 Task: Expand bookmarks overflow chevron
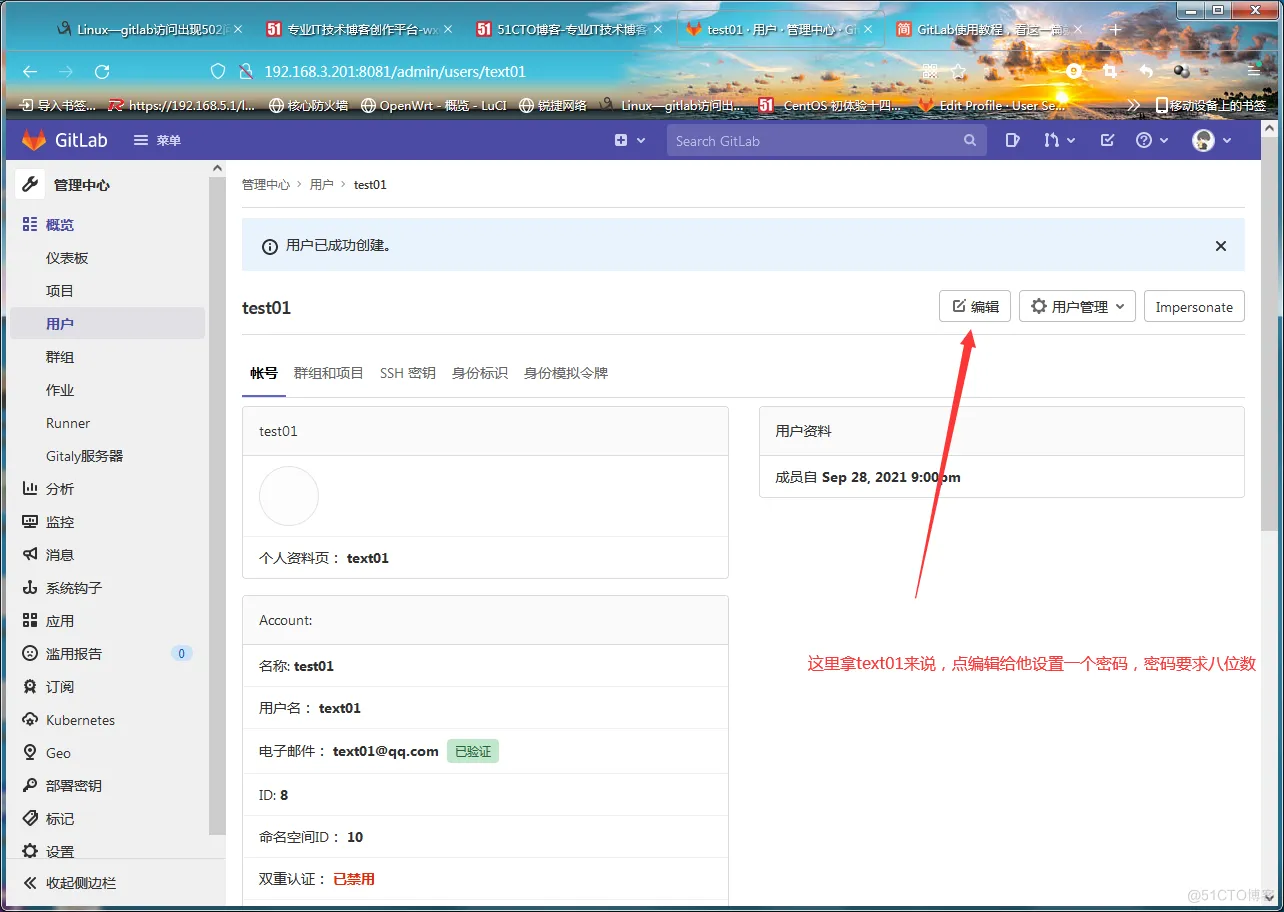[x=1133, y=105]
